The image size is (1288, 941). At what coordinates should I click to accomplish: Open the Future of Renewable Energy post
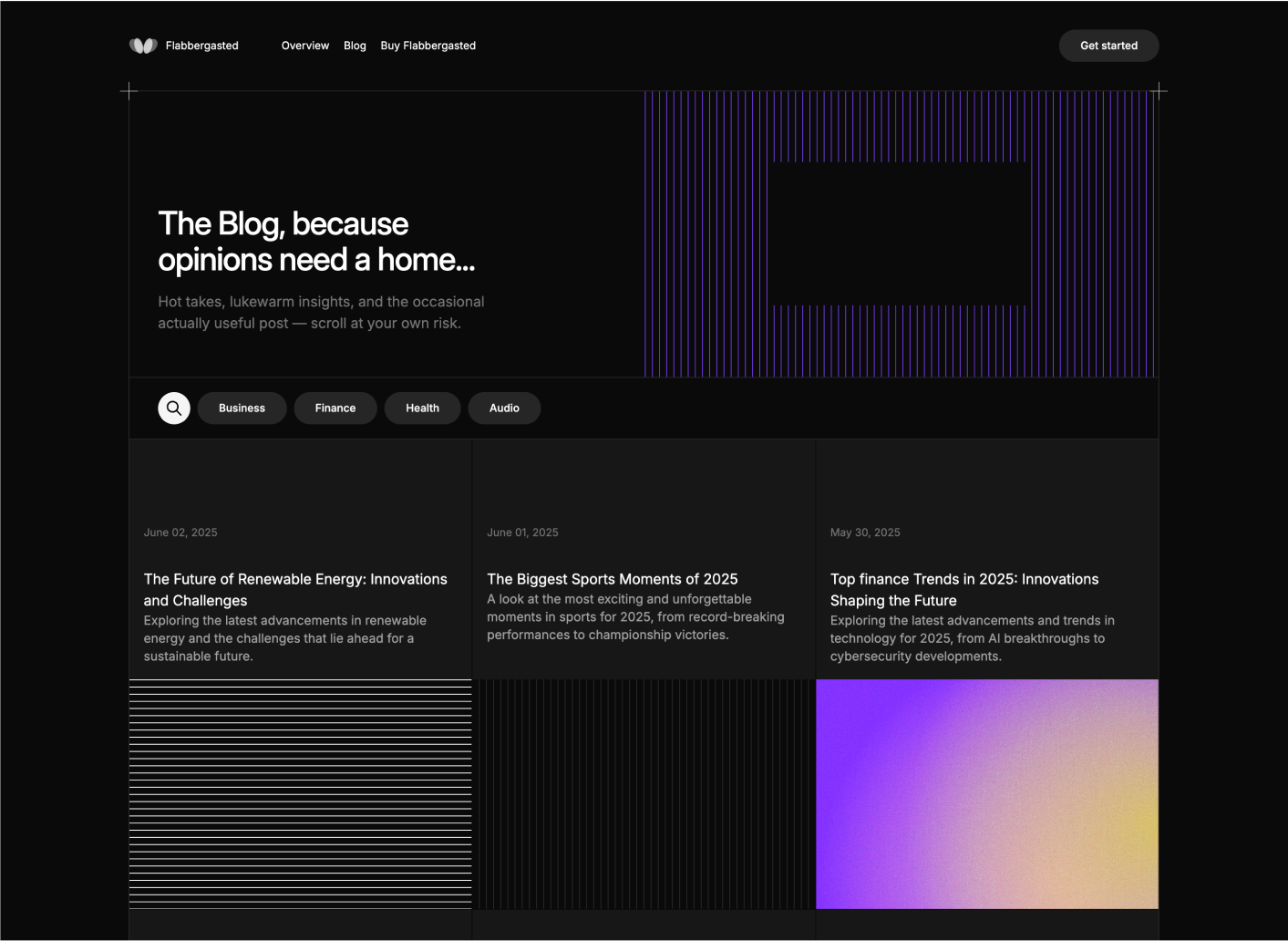pos(295,590)
